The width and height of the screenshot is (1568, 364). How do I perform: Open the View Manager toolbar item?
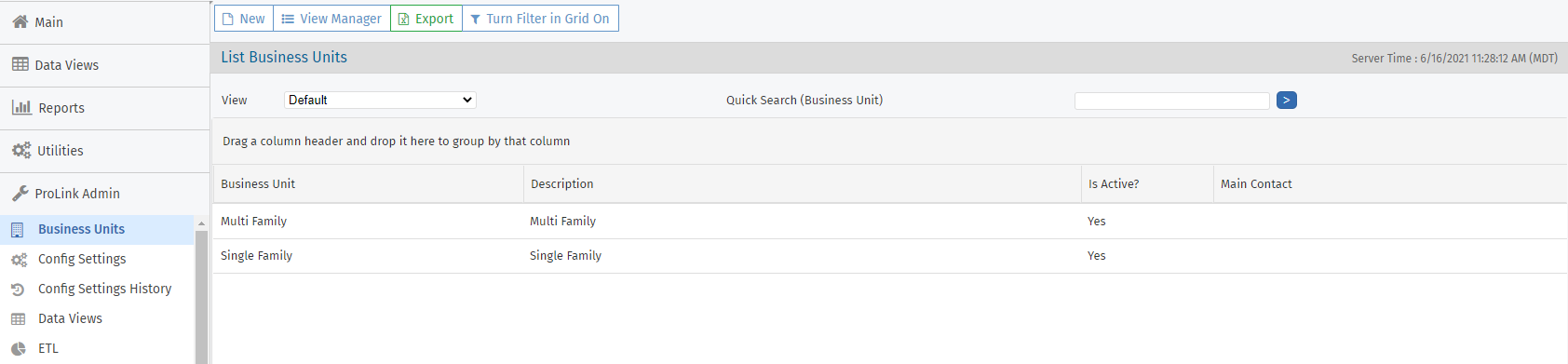click(x=331, y=19)
